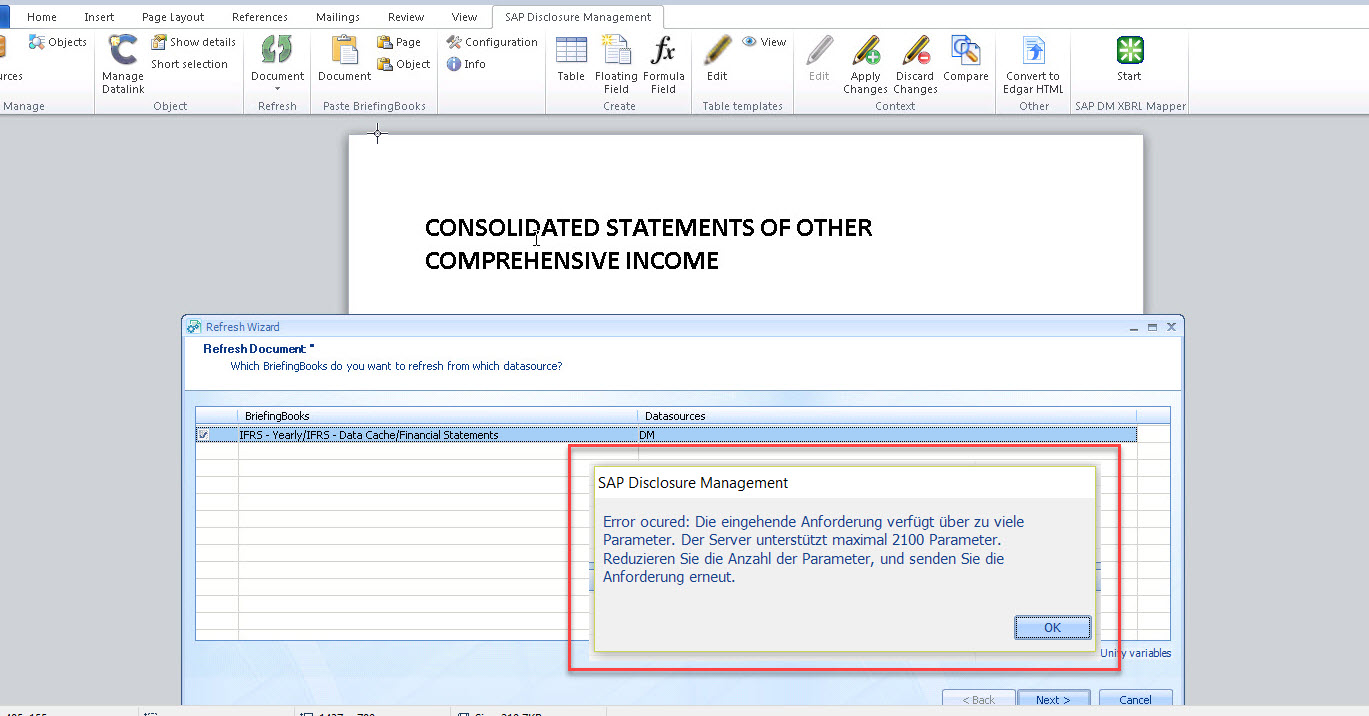Click OK in the error dialog
Viewport: 1369px width, 716px height.
(1052, 628)
